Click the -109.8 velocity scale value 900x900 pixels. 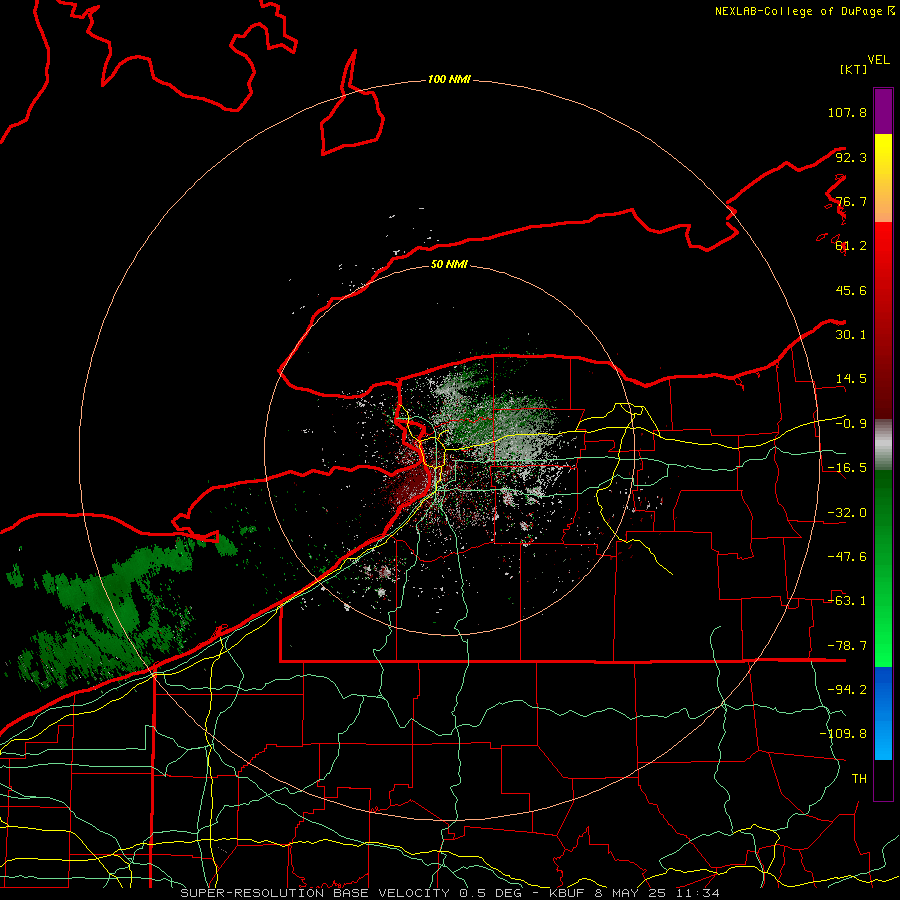tap(843, 734)
